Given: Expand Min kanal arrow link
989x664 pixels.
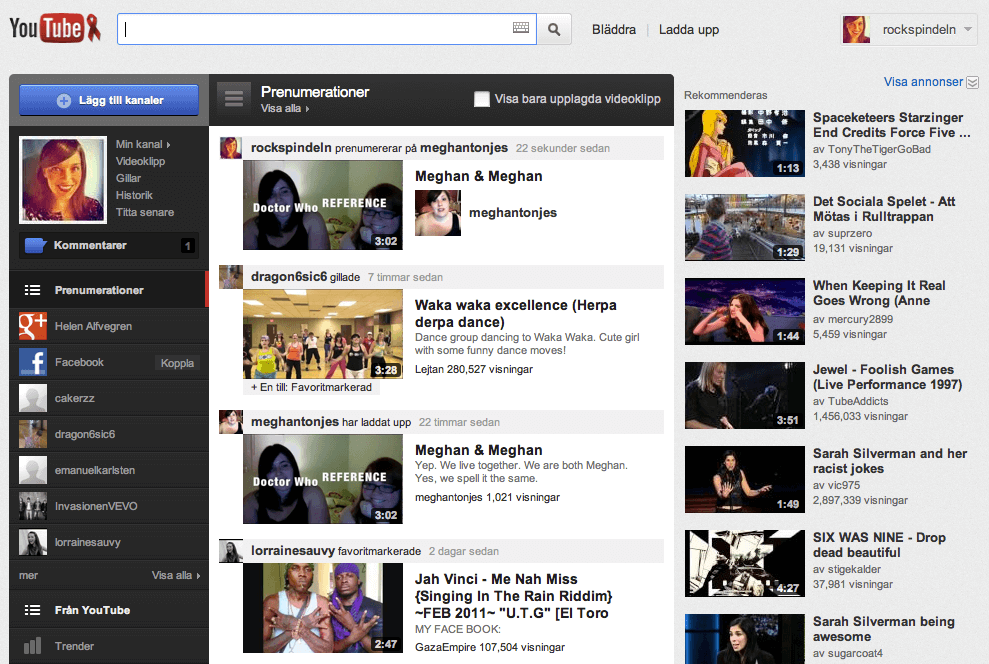Looking at the screenshot, I should 143,144.
